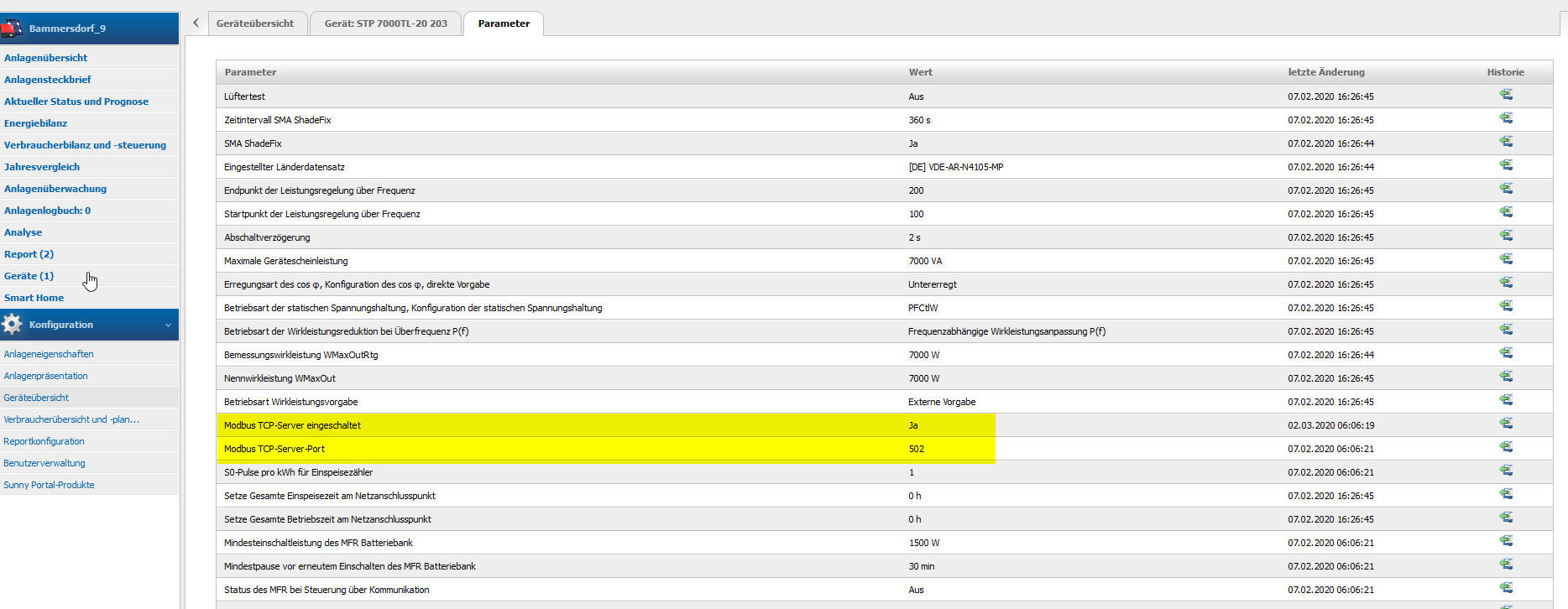The height and width of the screenshot is (609, 1568).
Task: Open Verbraucherübersicht und -plan… entry
Action: pyautogui.click(x=71, y=419)
